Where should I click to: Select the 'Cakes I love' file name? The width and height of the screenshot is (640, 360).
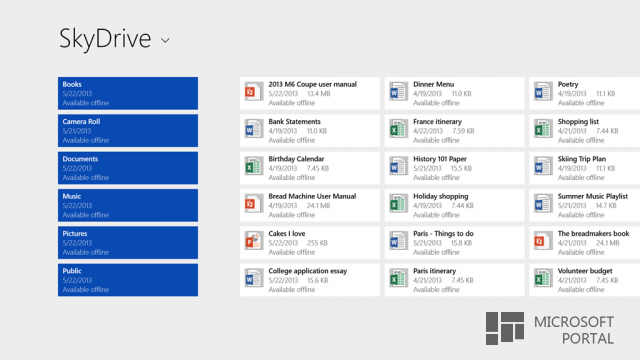[287, 233]
